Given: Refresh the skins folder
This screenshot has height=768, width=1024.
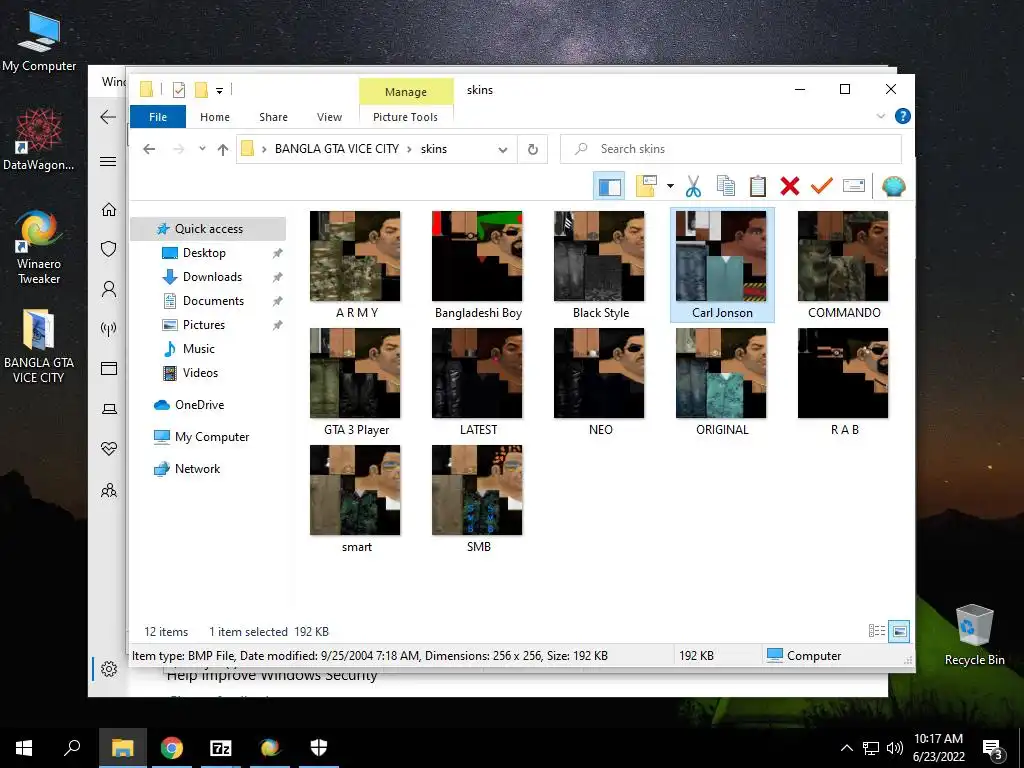Looking at the screenshot, I should tap(533, 150).
